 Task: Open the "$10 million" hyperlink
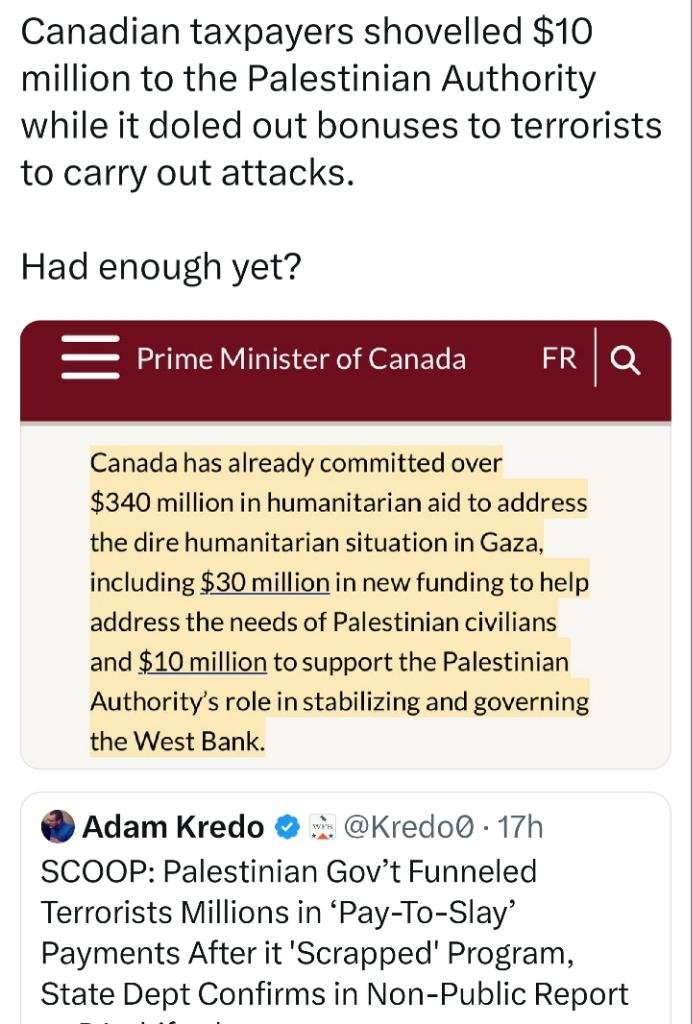pos(202,662)
